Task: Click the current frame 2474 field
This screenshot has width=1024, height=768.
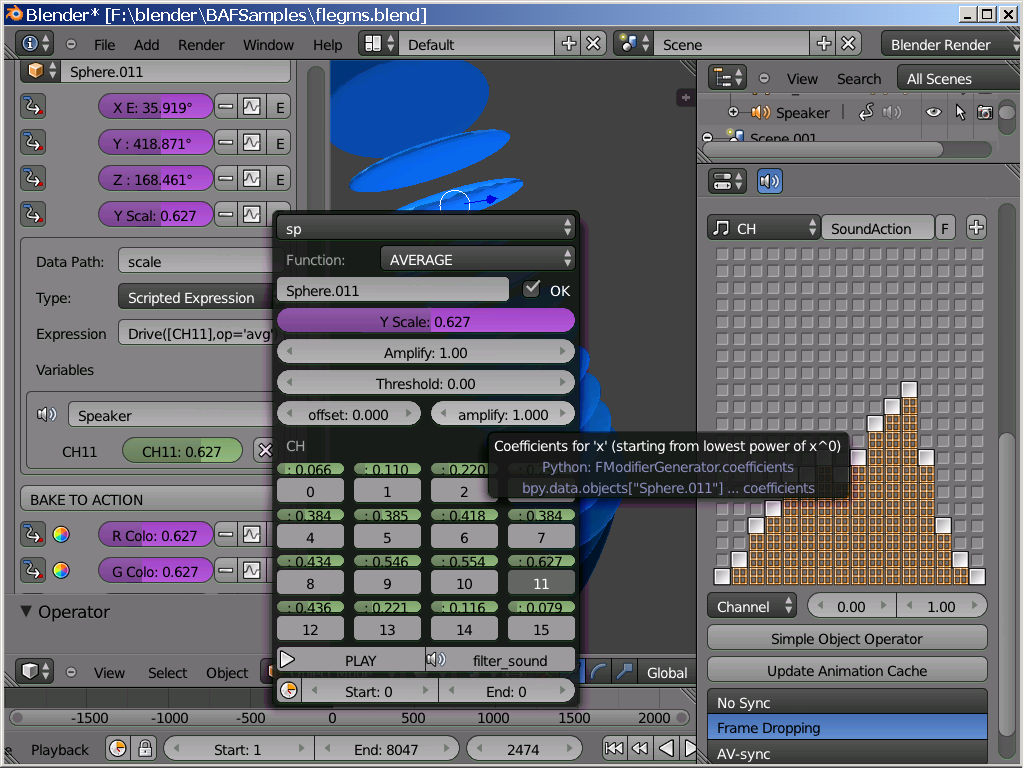Action: [524, 748]
